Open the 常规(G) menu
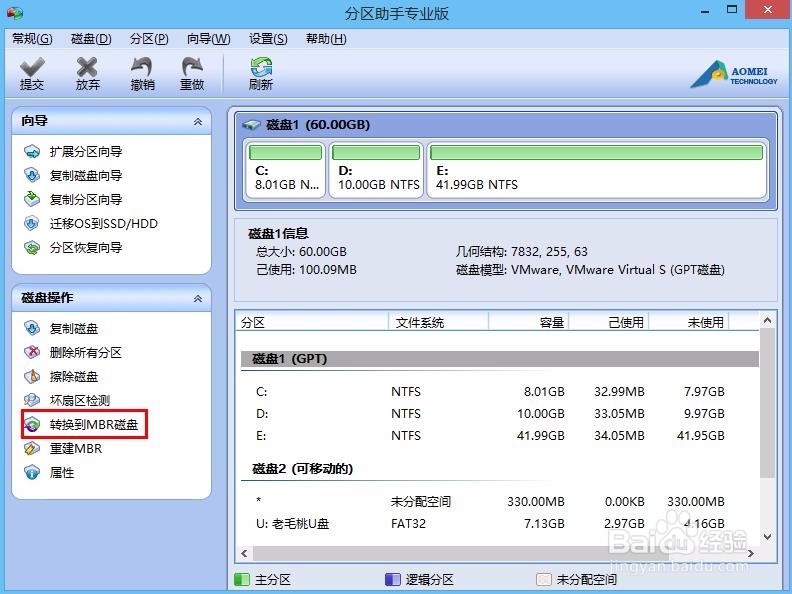Screen dimensions: 792x594 click(x=32, y=39)
